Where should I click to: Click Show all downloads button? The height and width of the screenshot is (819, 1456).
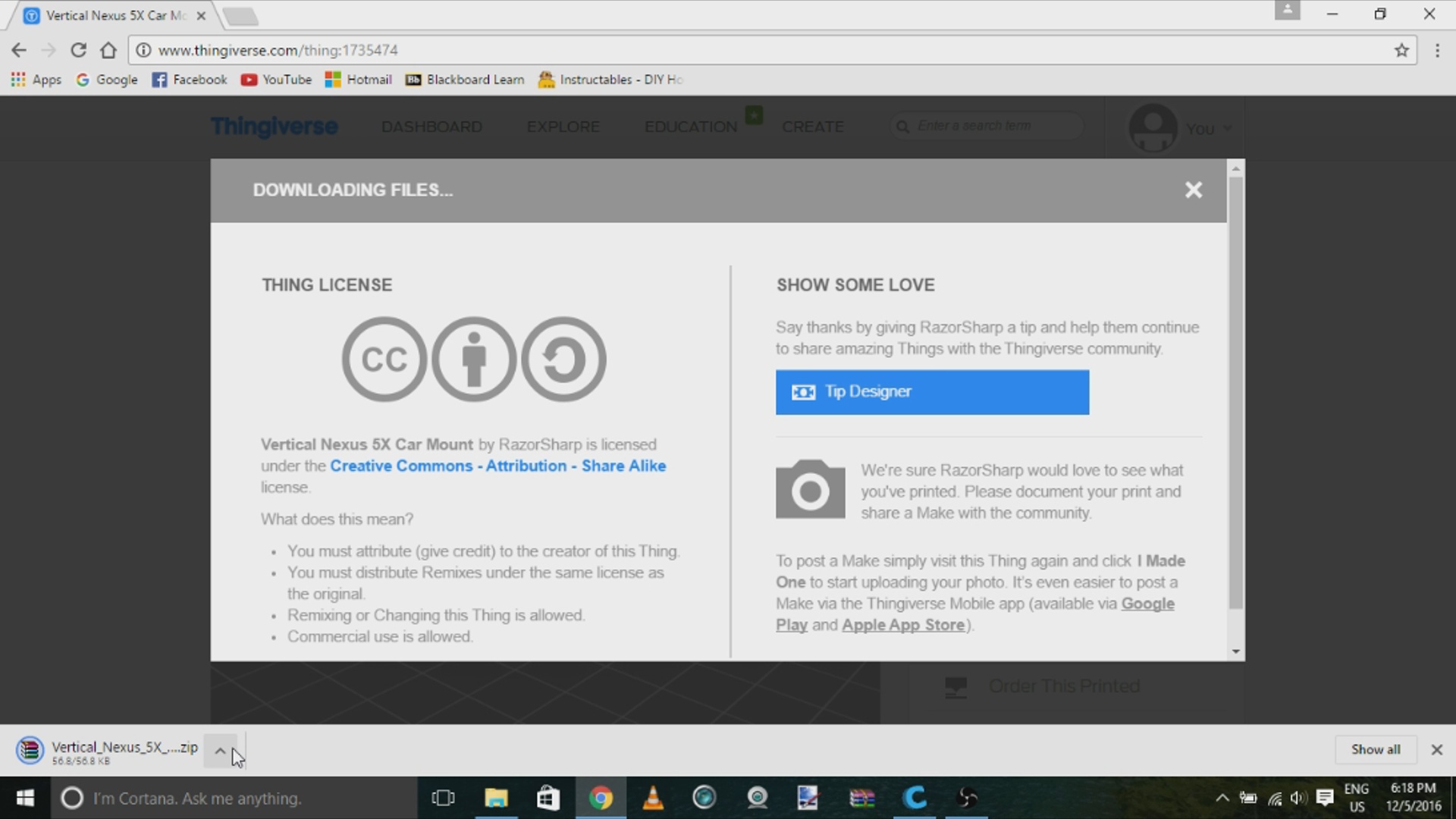tap(1375, 749)
